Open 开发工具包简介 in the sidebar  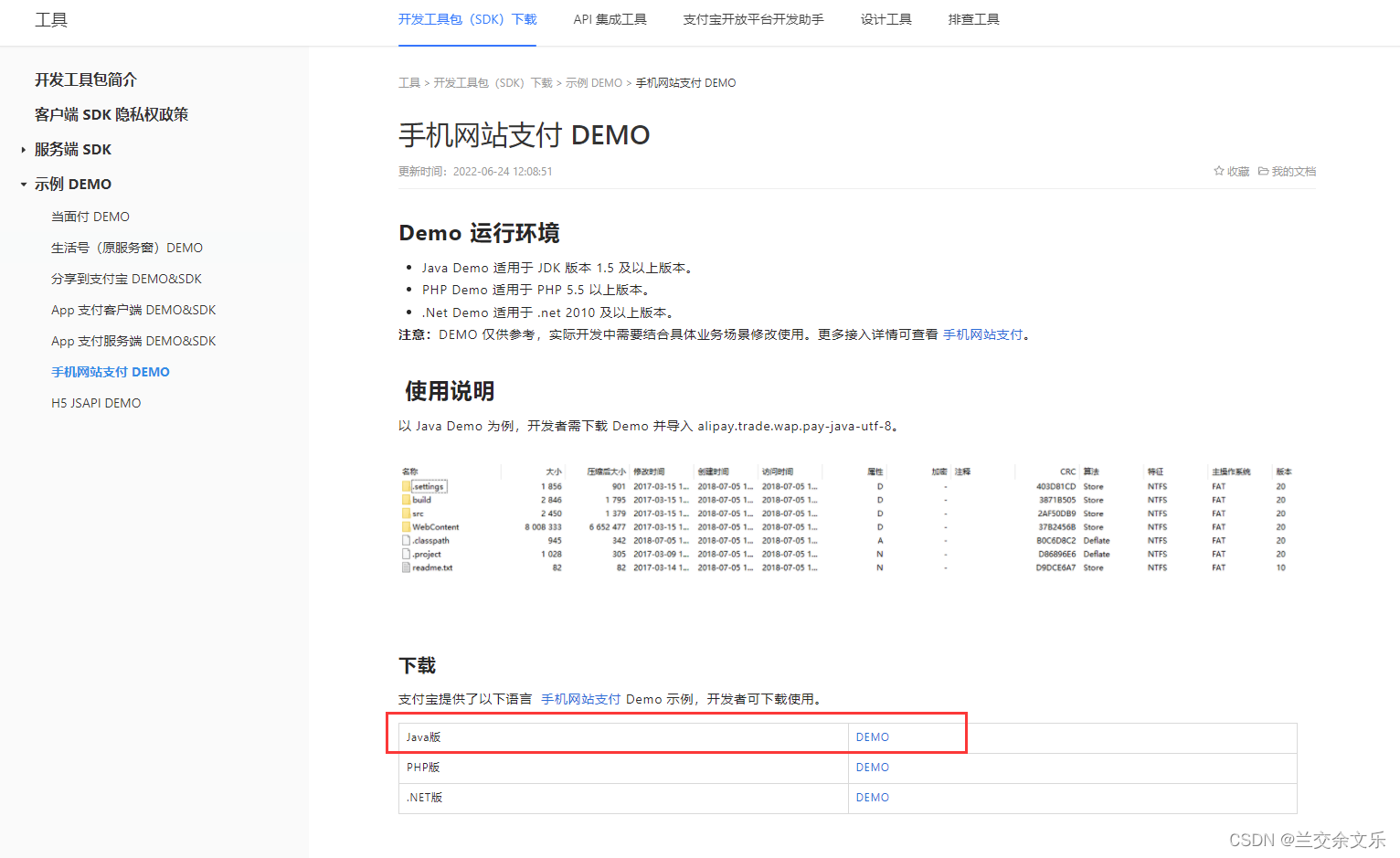pos(86,79)
